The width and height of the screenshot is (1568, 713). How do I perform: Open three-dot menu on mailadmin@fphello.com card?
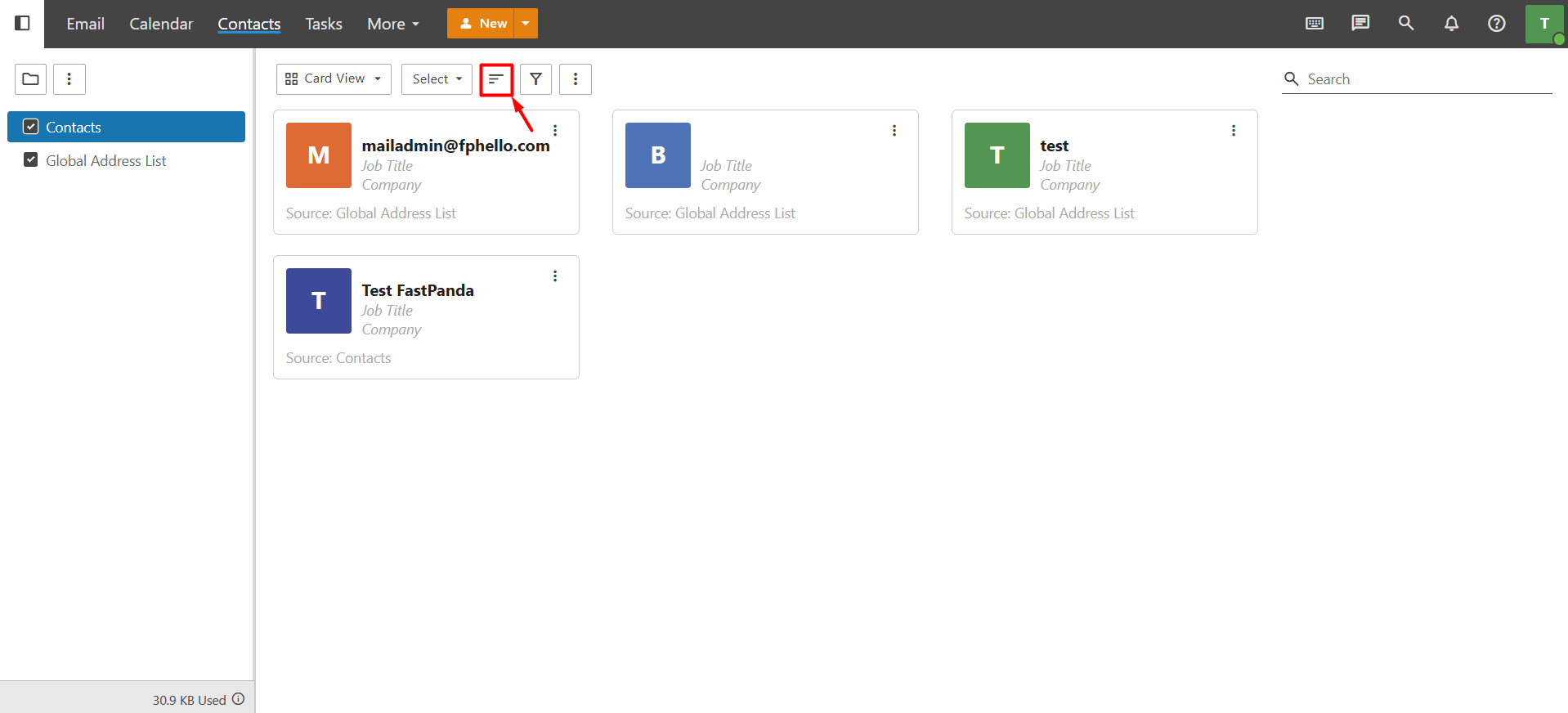(555, 131)
